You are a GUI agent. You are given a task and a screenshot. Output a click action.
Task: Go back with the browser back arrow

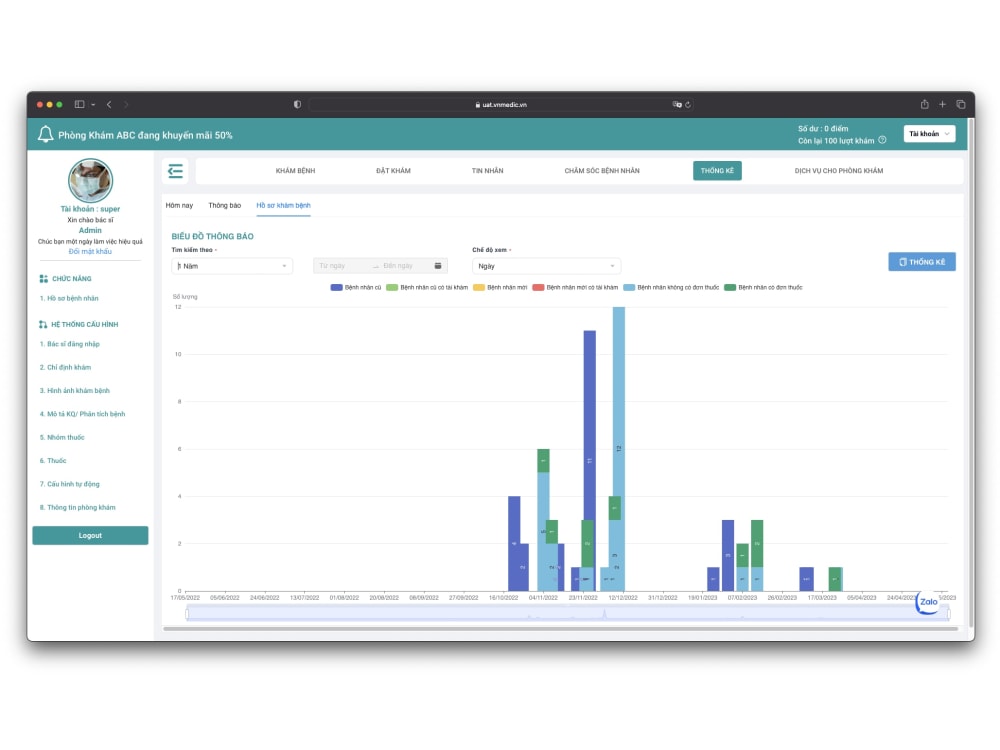[109, 105]
